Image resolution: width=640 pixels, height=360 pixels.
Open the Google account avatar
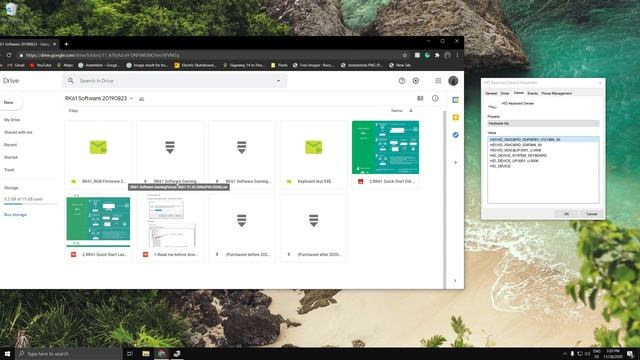(453, 81)
